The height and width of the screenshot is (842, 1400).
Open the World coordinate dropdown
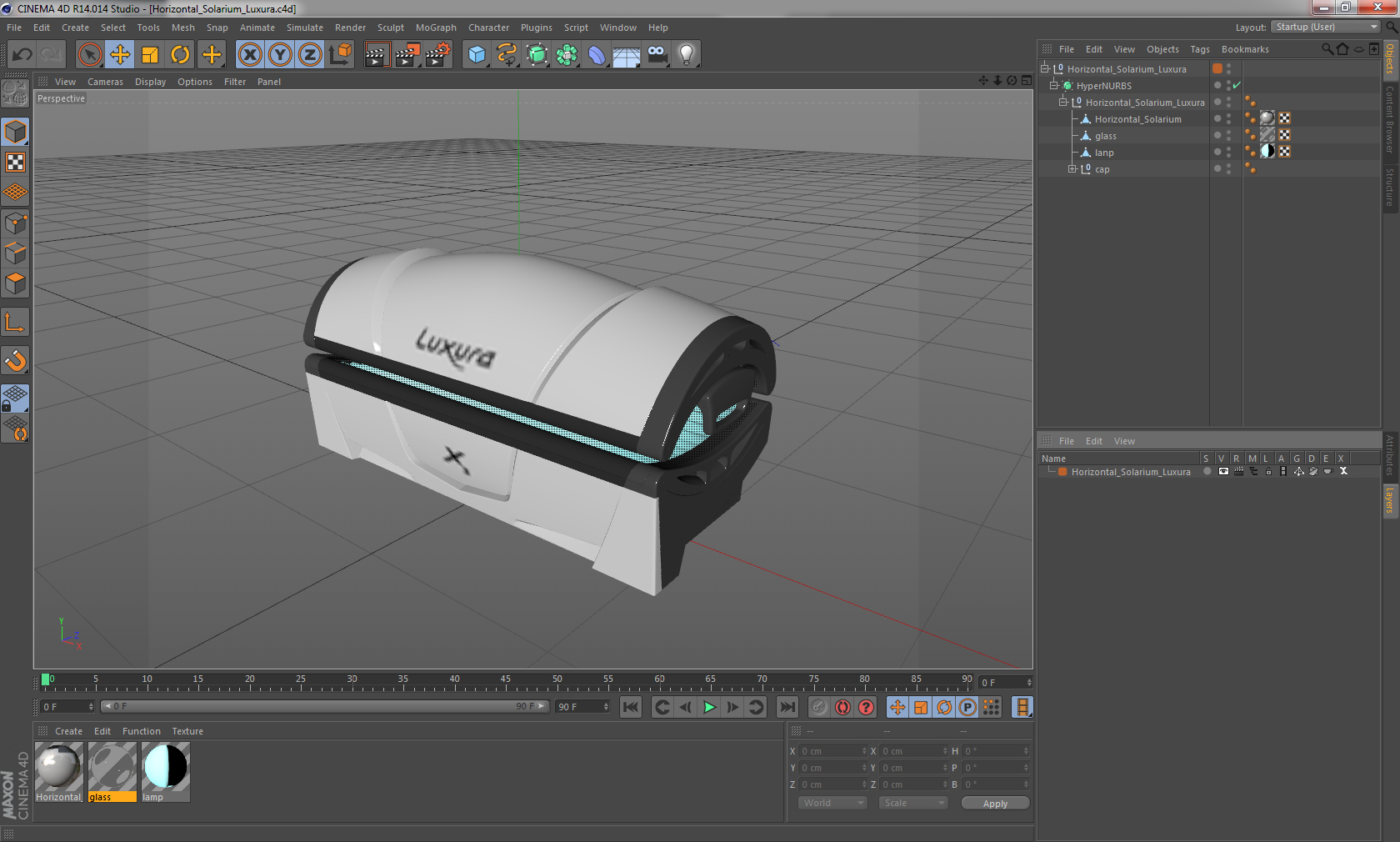click(x=832, y=803)
